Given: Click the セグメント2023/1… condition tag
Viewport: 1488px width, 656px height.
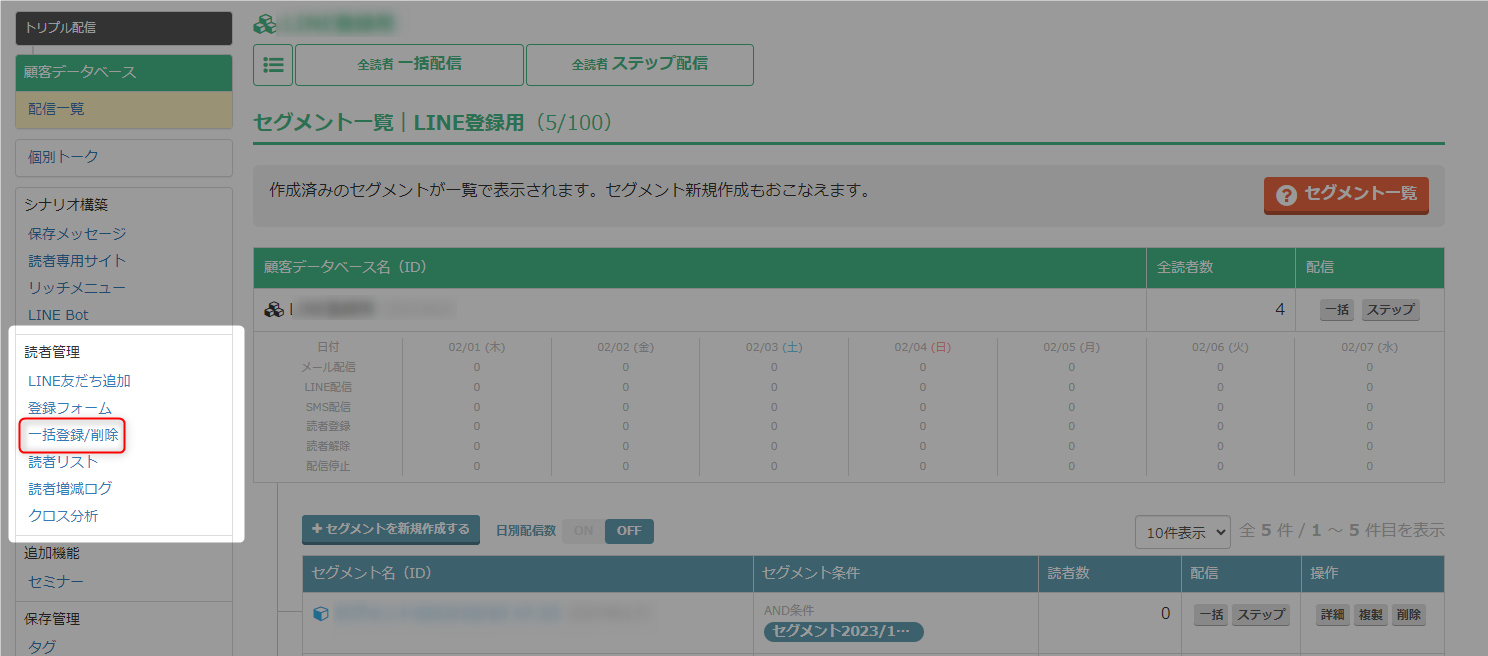Looking at the screenshot, I should [x=843, y=632].
